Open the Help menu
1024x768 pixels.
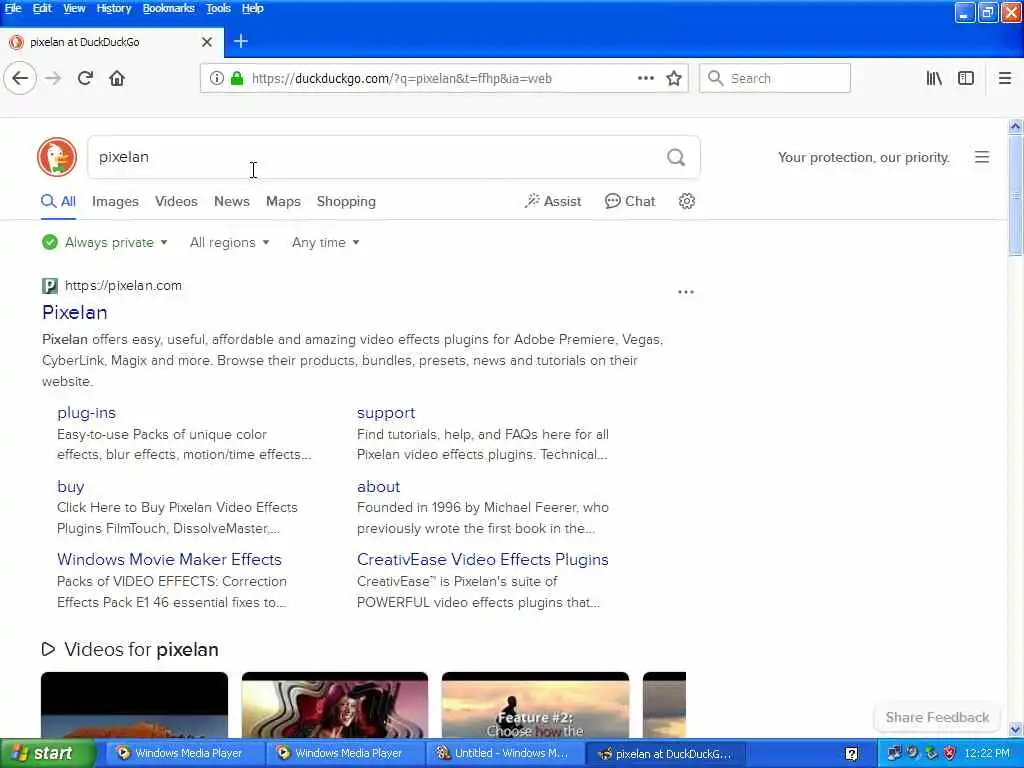pyautogui.click(x=253, y=8)
